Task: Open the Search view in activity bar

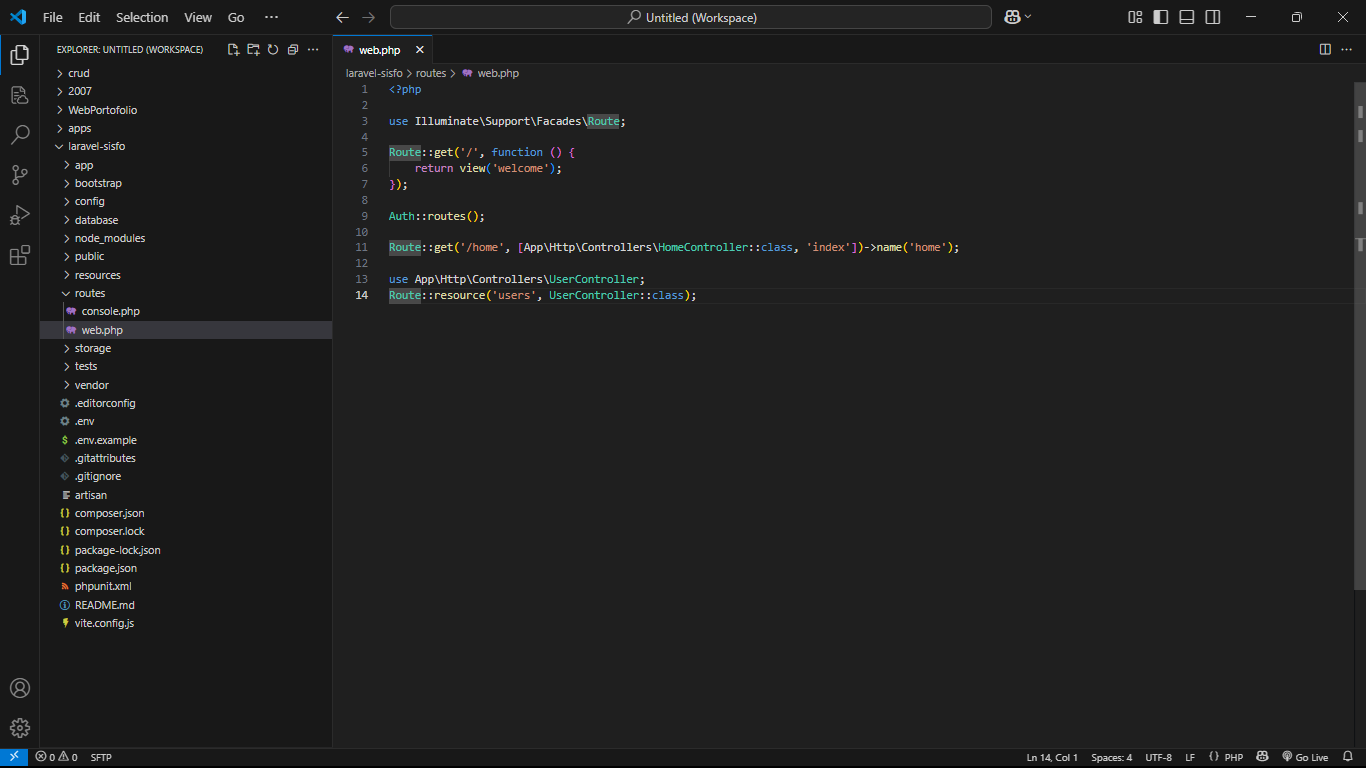Action: (19, 135)
